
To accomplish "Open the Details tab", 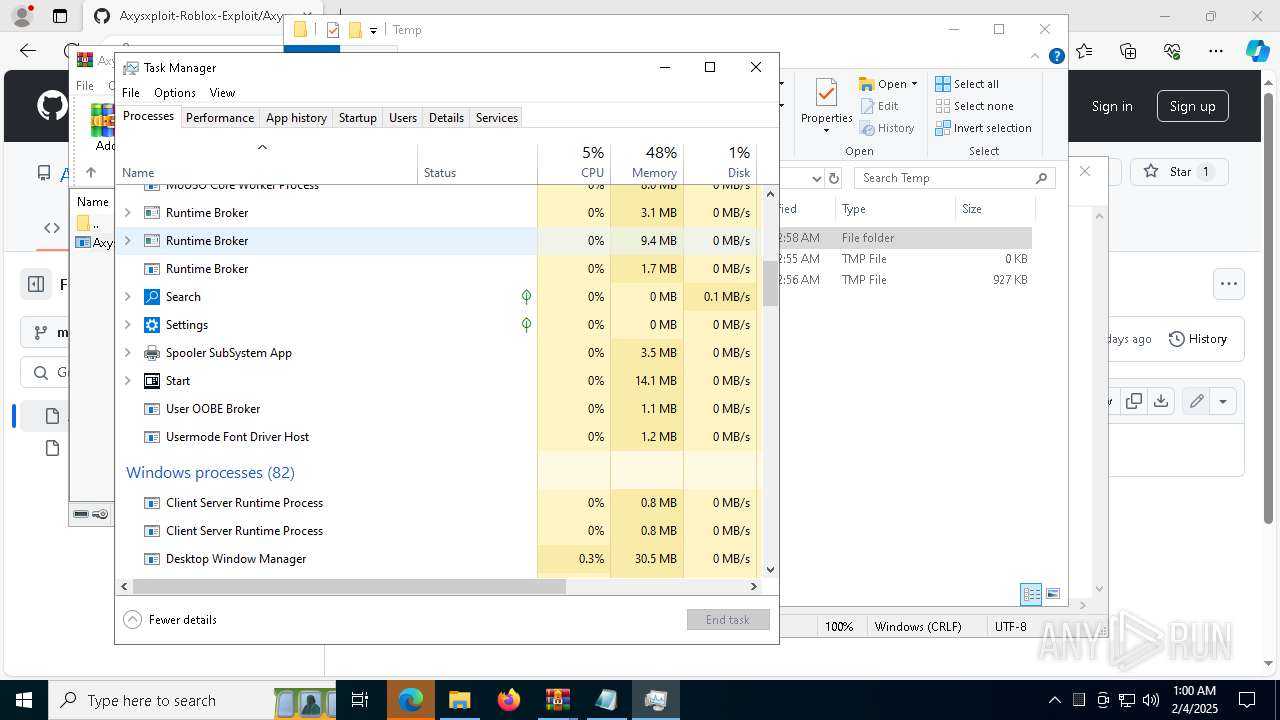I will tap(446, 117).
